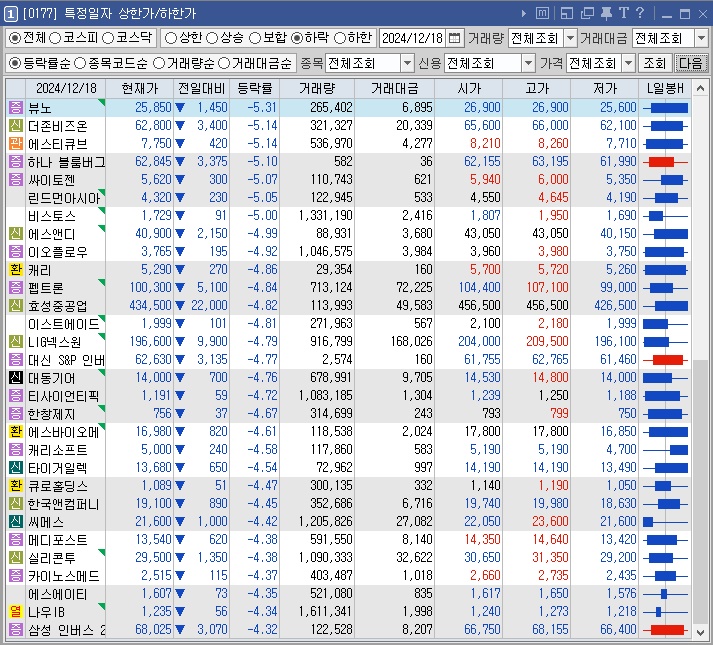This screenshot has height=645, width=713.
Task: Click the boxed M icon in title bar
Action: point(542,13)
